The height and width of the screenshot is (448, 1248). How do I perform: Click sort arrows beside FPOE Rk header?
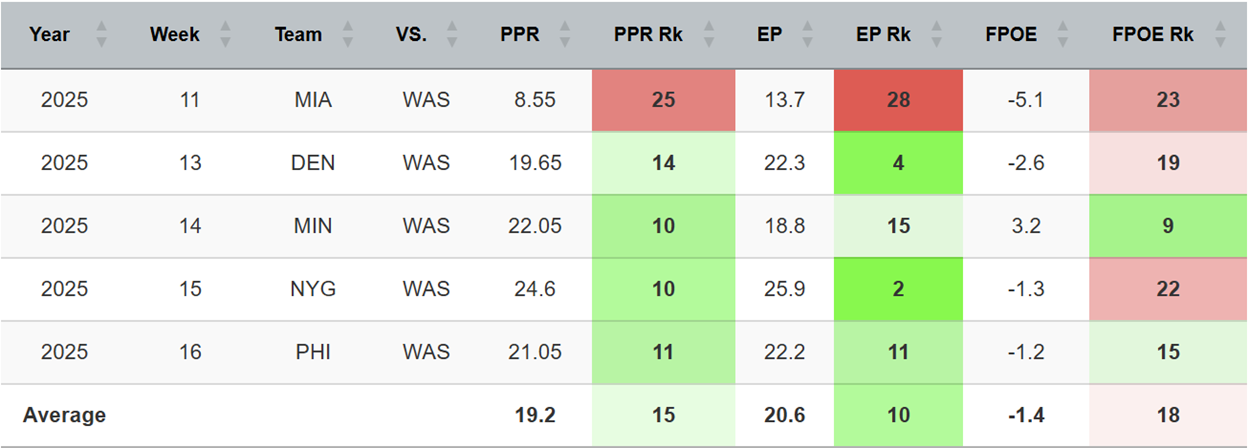pos(1220,35)
